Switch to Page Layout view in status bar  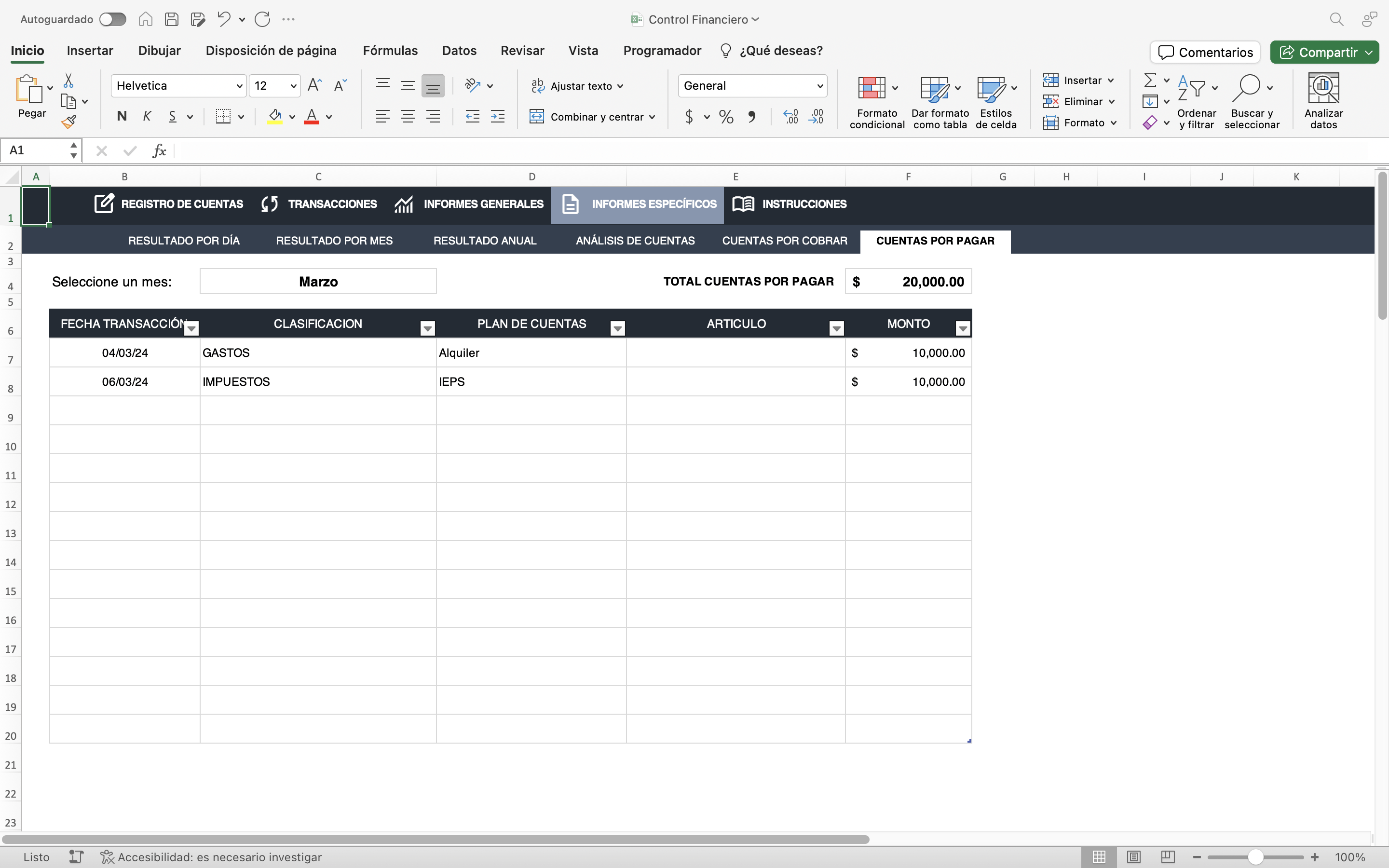[1133, 857]
